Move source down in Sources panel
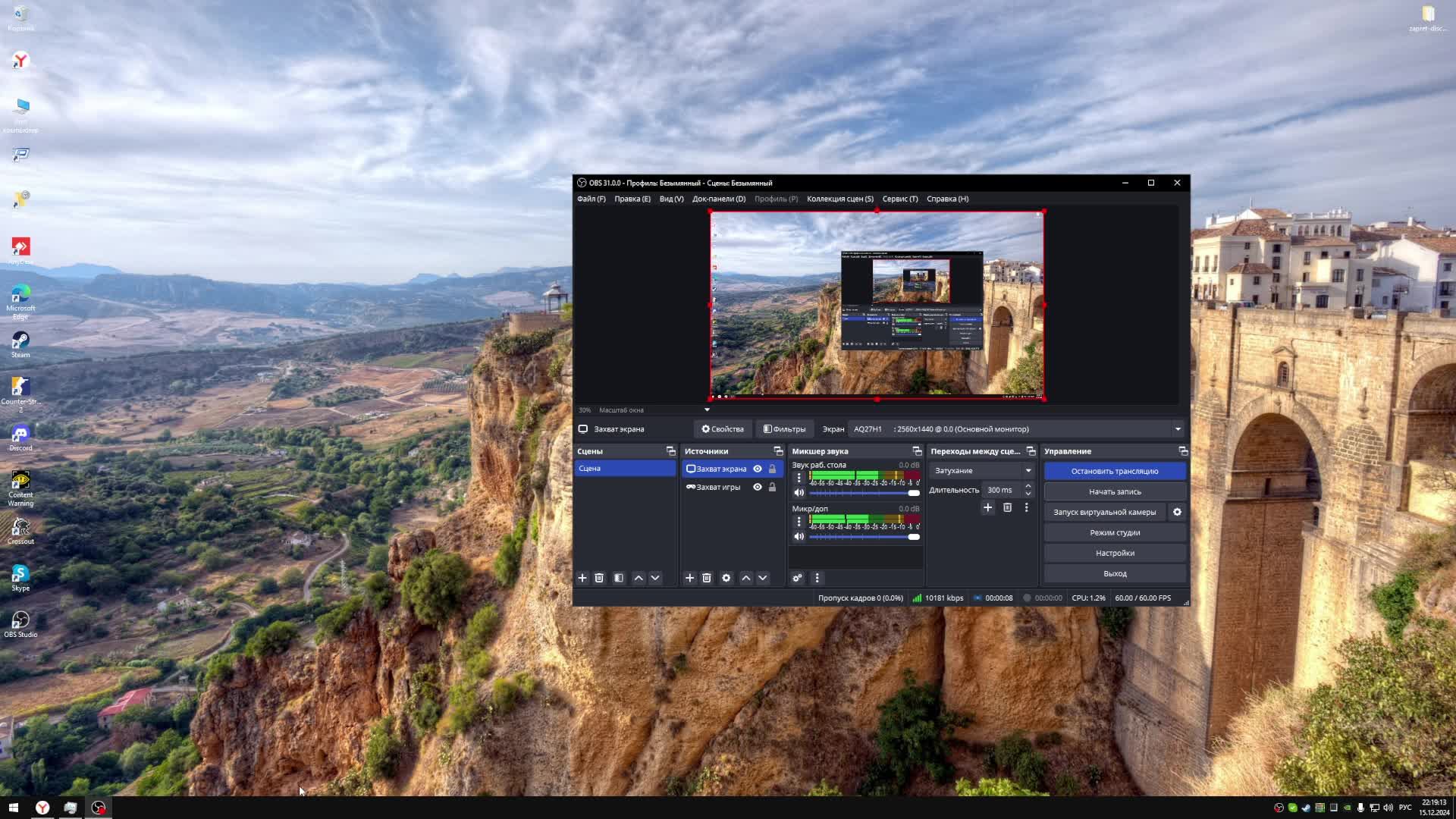1456x819 pixels. click(763, 578)
